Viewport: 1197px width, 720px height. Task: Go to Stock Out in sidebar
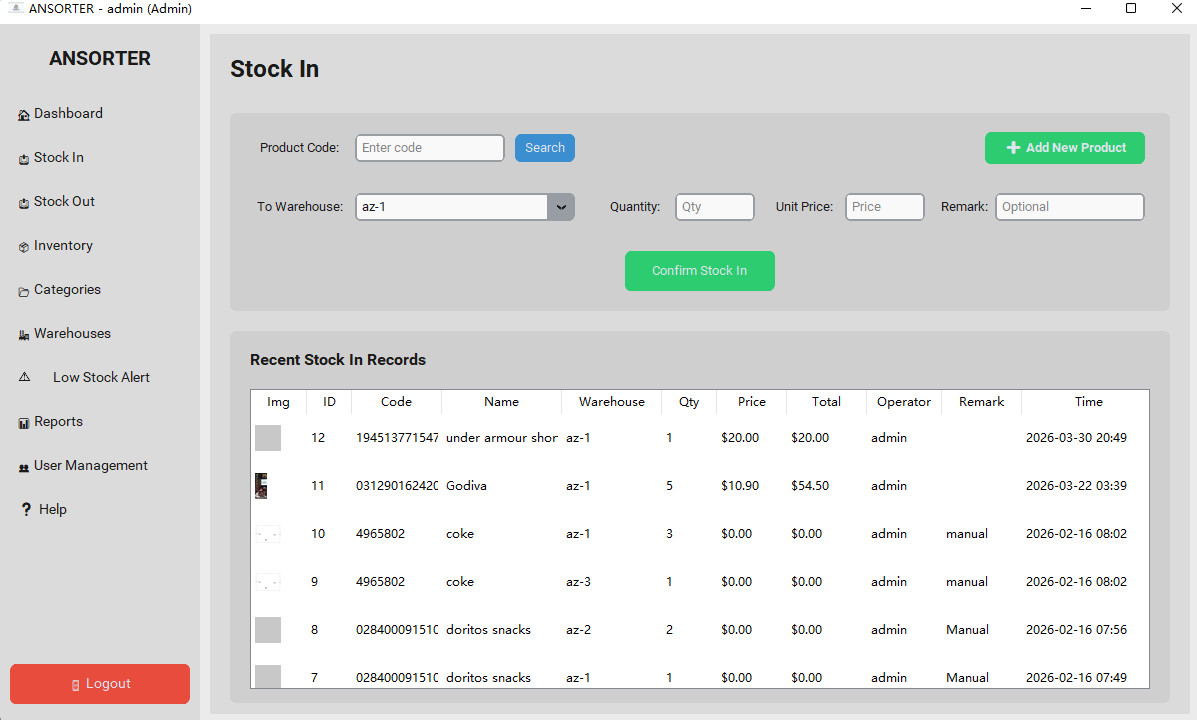(x=64, y=202)
